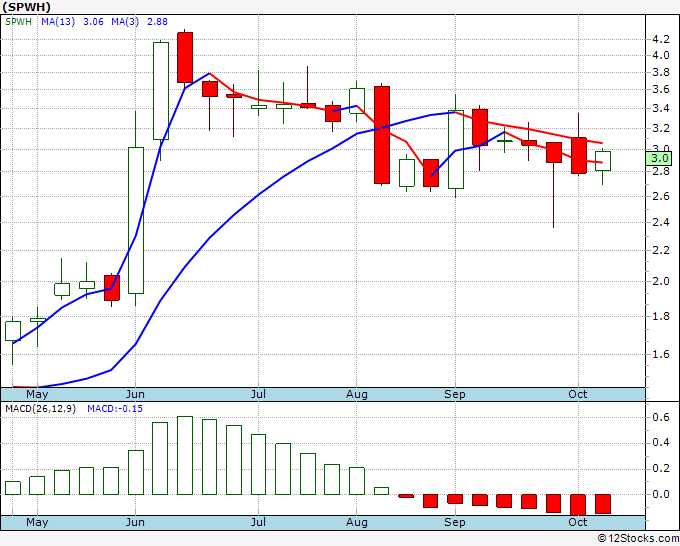Screen dimensions: 680x546
Task: Click the green highlighted 3.0 current price box
Action: tap(659, 158)
